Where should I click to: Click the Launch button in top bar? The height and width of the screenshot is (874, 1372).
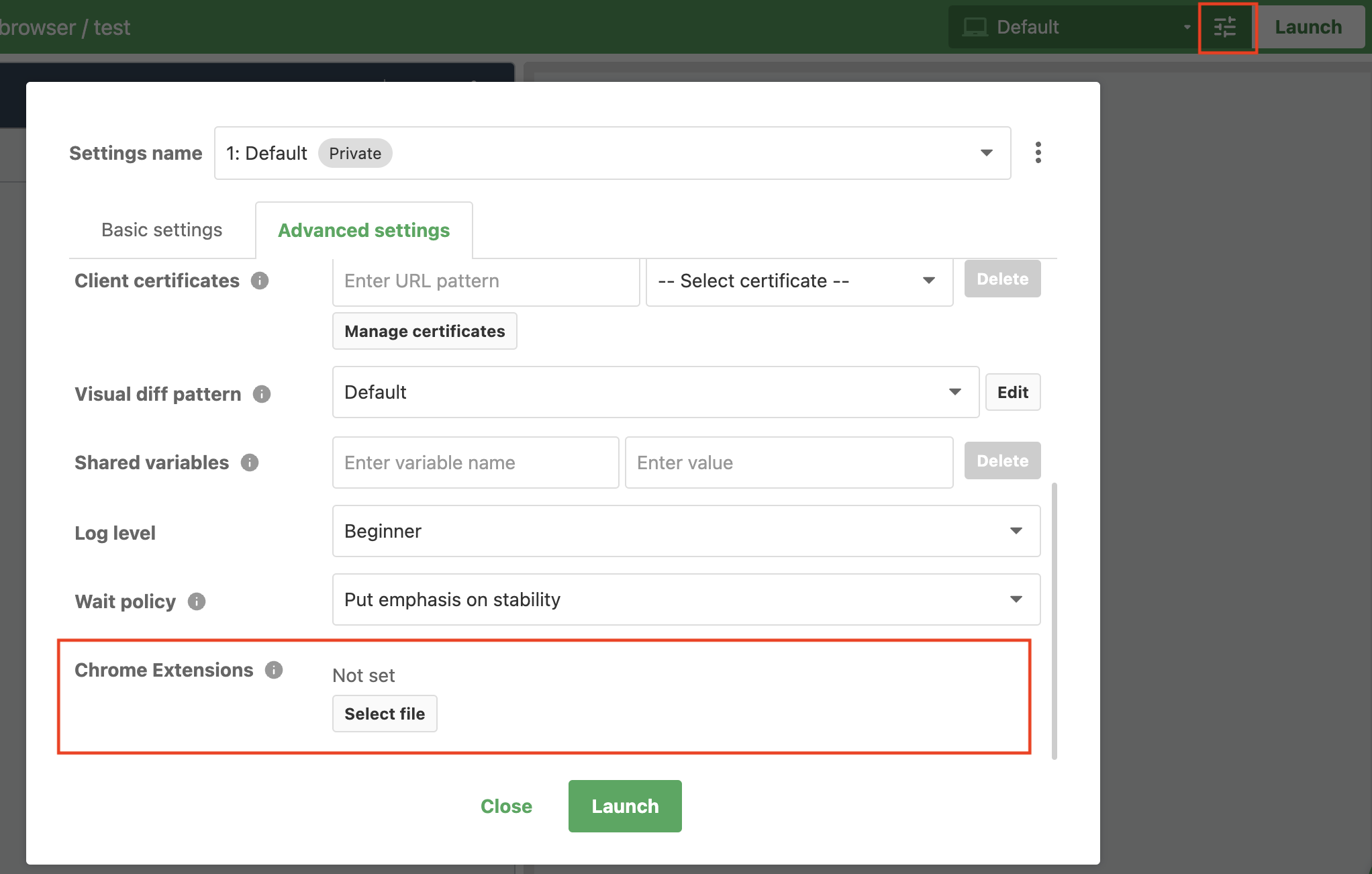pos(1309,28)
